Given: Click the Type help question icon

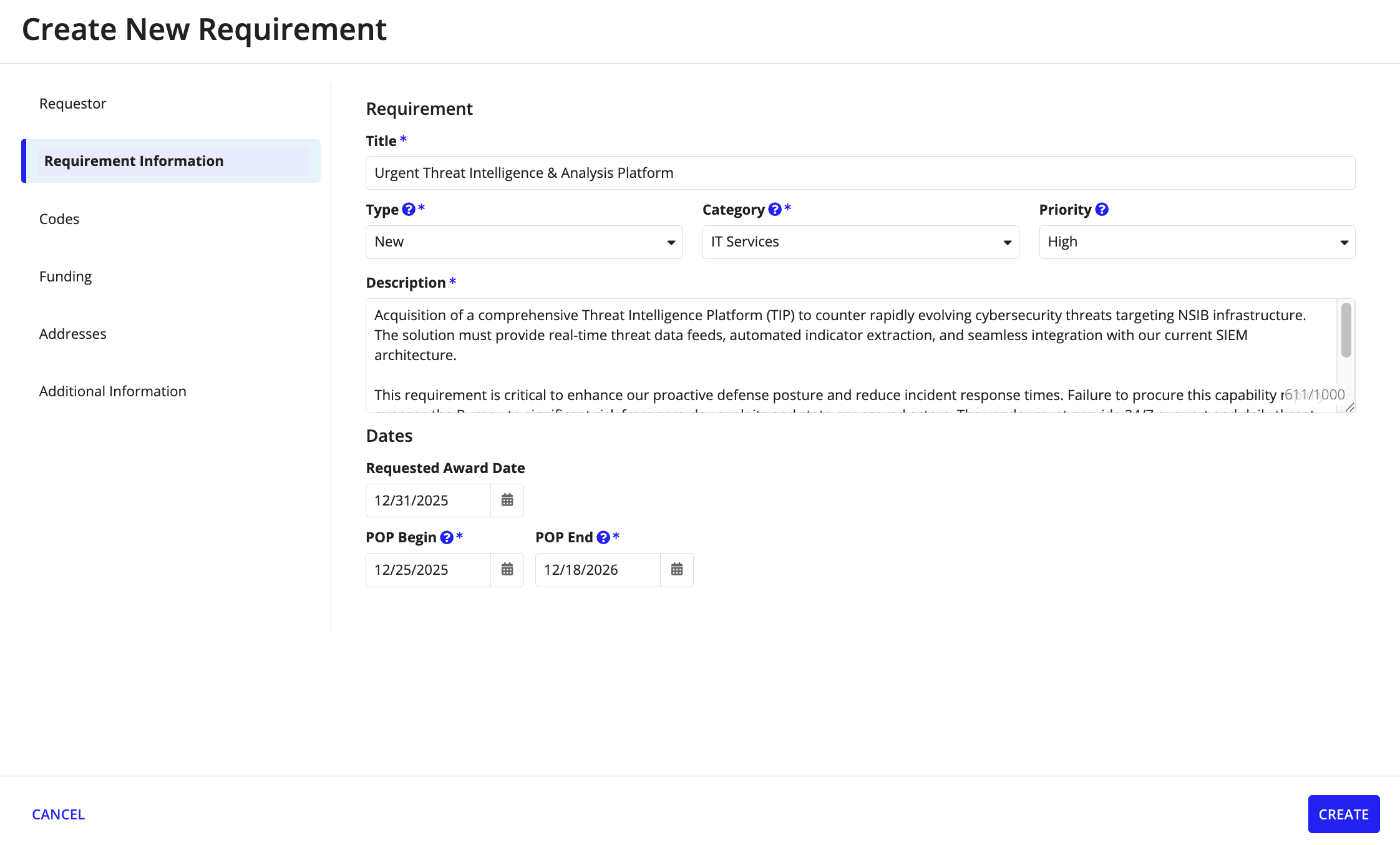Looking at the screenshot, I should pos(409,210).
